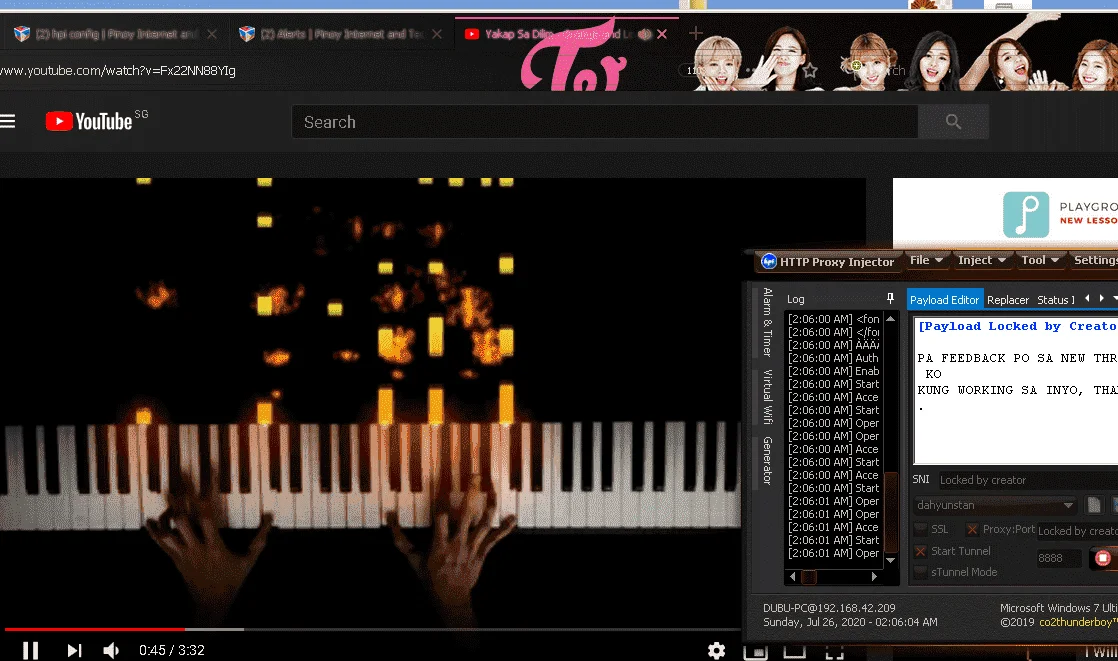Open the Alarm & Timer side tab
Image resolution: width=1118 pixels, height=661 pixels.
[767, 322]
